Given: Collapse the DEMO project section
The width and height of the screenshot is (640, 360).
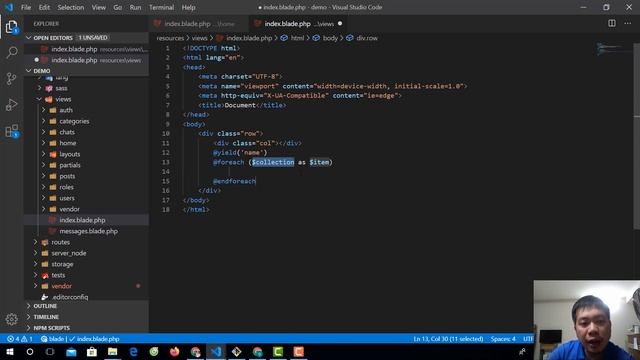Looking at the screenshot, I should (x=87, y=71).
